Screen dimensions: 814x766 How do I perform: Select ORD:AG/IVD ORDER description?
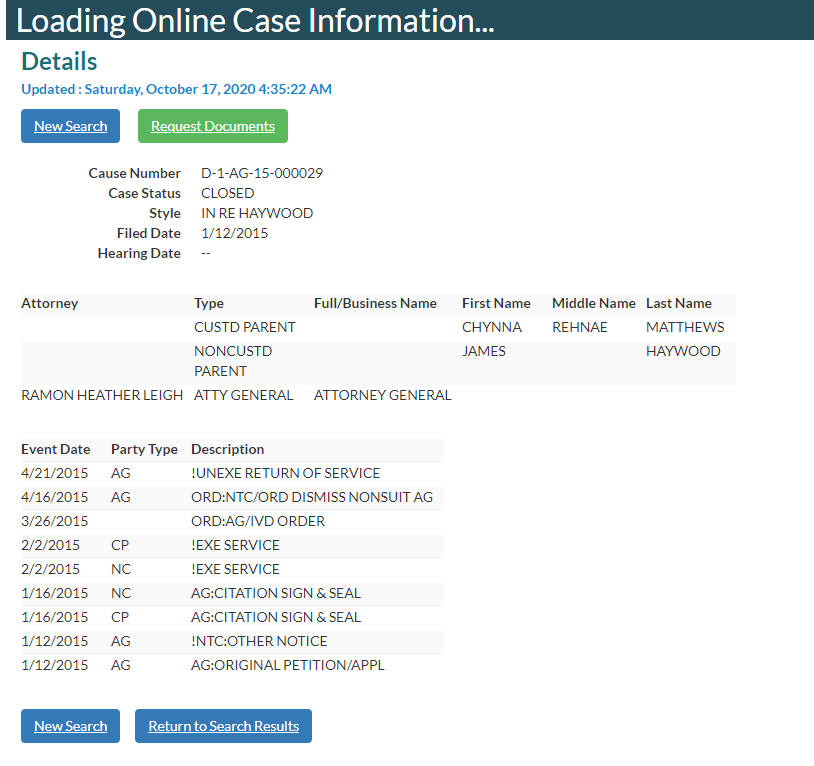coord(258,521)
